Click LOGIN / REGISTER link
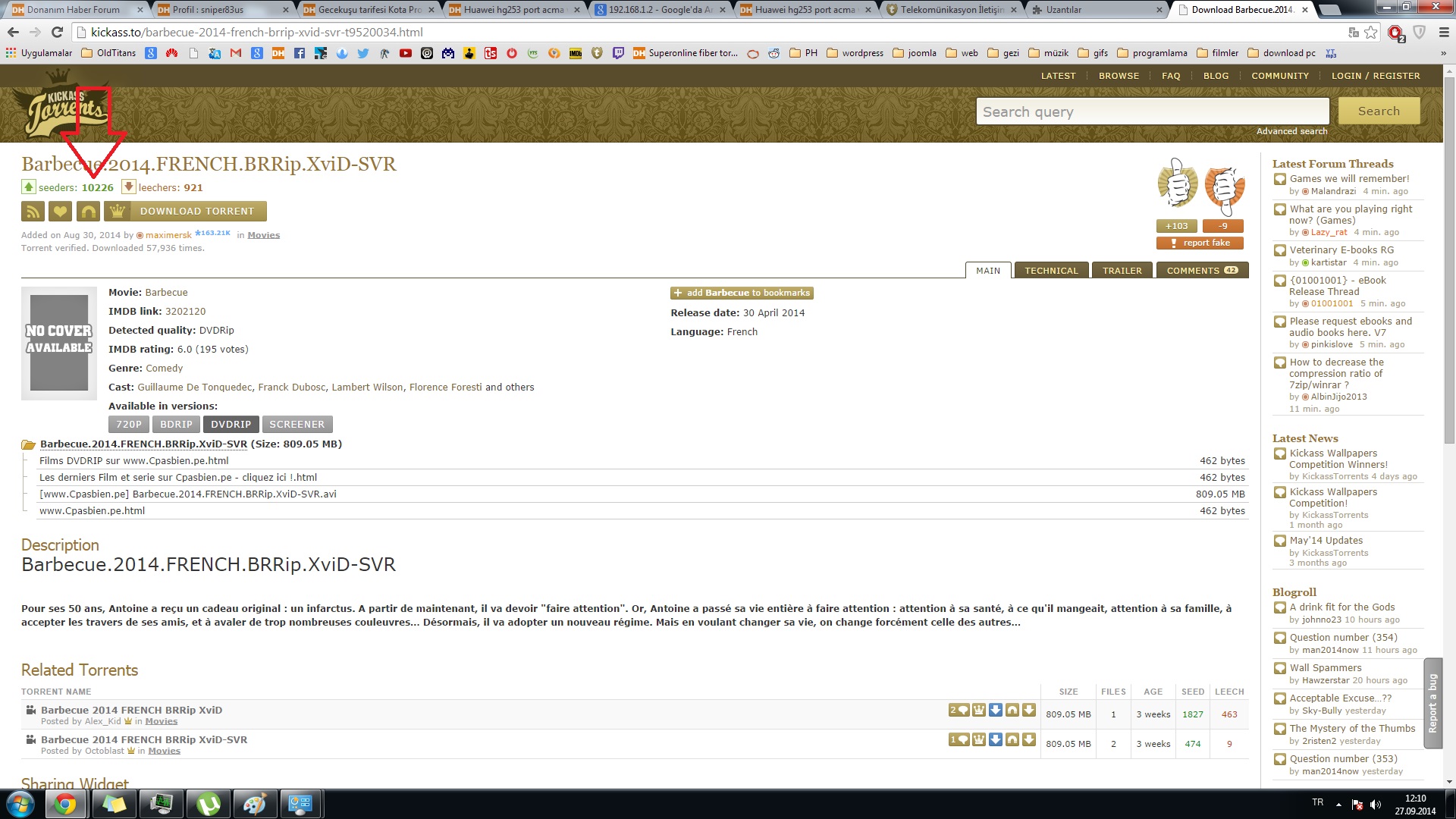1456x819 pixels. 1376,76
